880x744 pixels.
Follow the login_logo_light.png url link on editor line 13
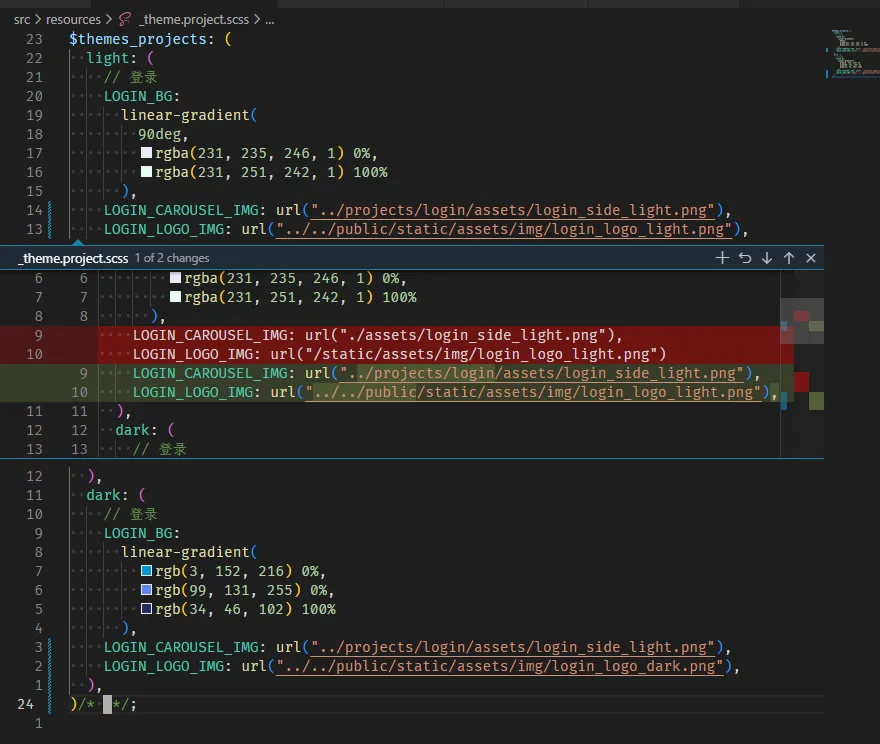coord(504,229)
